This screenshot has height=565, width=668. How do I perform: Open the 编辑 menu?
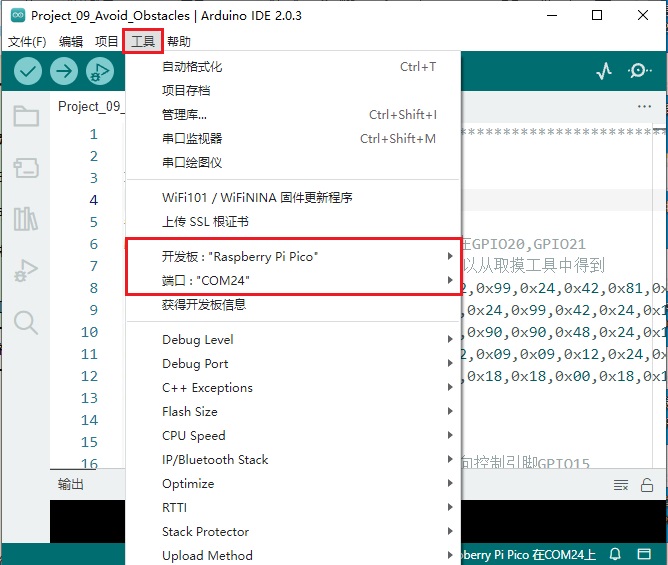coord(71,42)
